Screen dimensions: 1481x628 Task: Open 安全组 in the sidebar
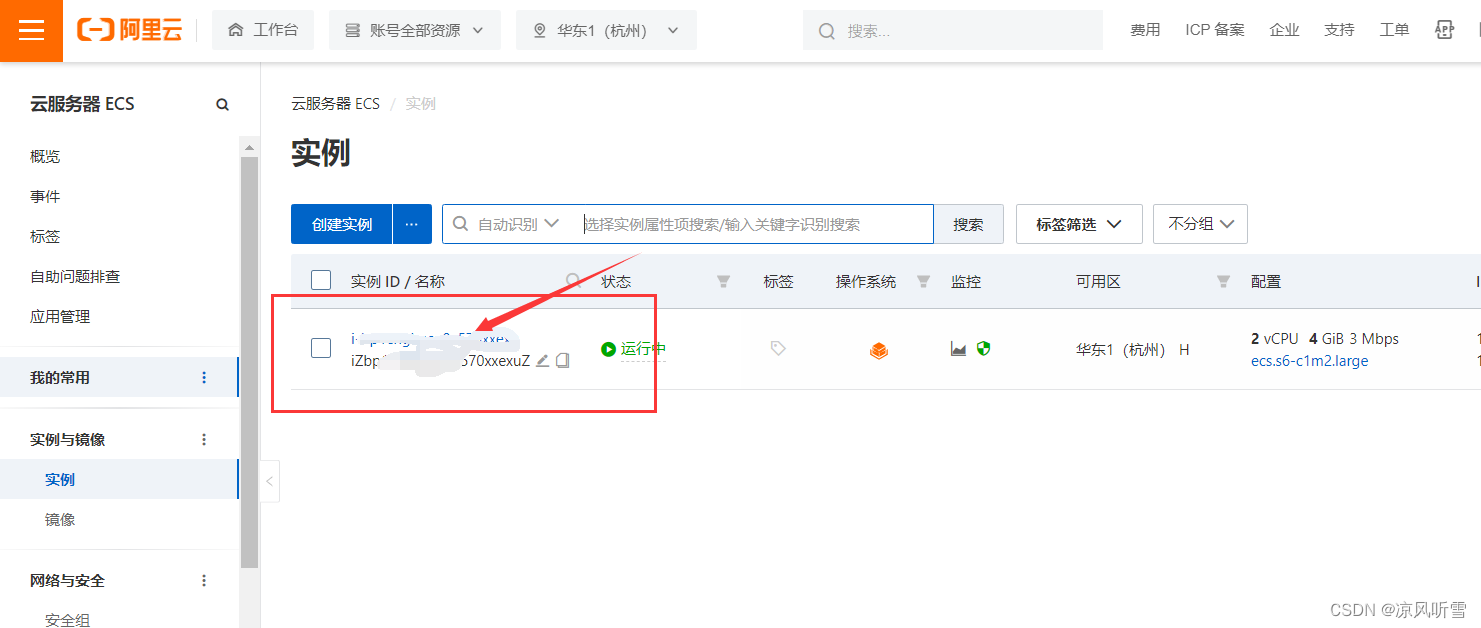[67, 620]
